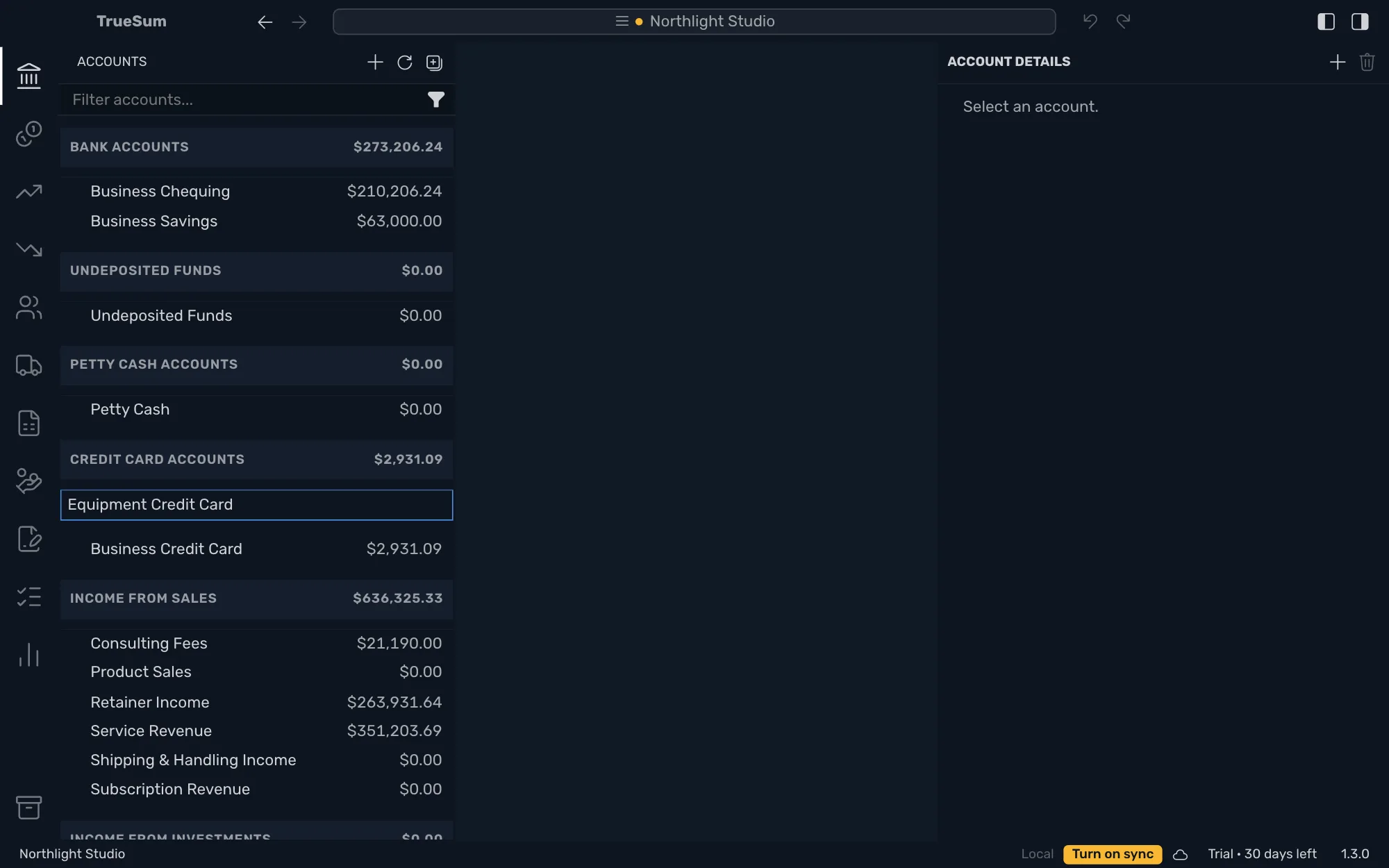Select the Retainer Income account
1389x868 pixels.
256,703
